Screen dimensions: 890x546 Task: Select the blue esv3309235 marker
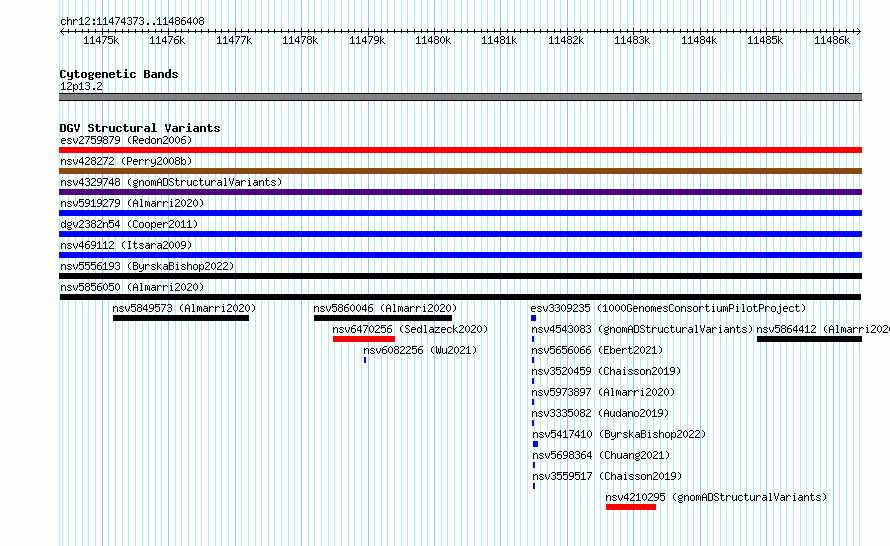pos(534,318)
